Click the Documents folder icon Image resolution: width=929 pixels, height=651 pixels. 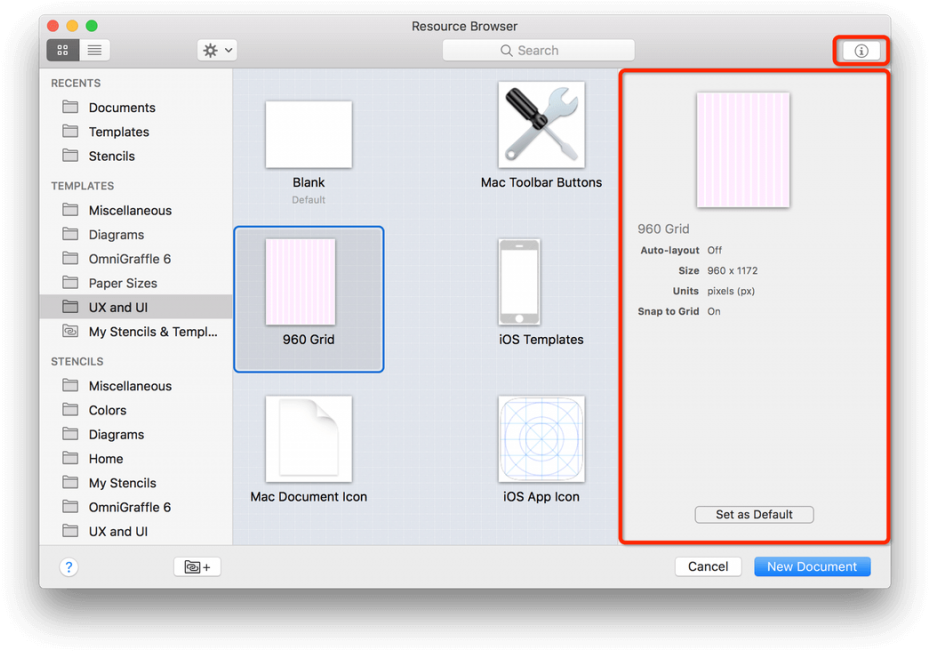(71, 107)
